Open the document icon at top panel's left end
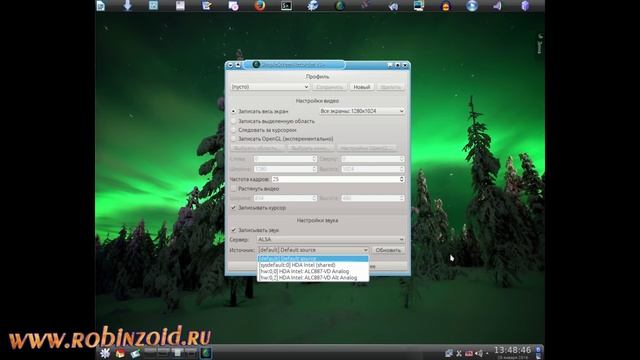Image resolution: width=640 pixels, height=360 pixels. [x=100, y=5]
